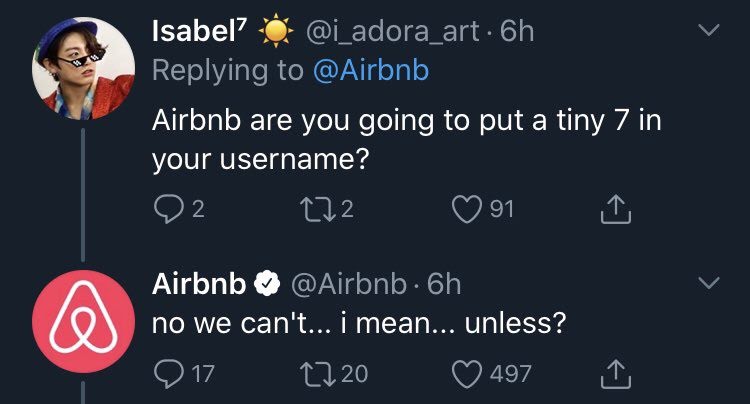The width and height of the screenshot is (750, 404).
Task: Click the @Airbnb handle beside the verified badge
Action: pyautogui.click(x=350, y=285)
